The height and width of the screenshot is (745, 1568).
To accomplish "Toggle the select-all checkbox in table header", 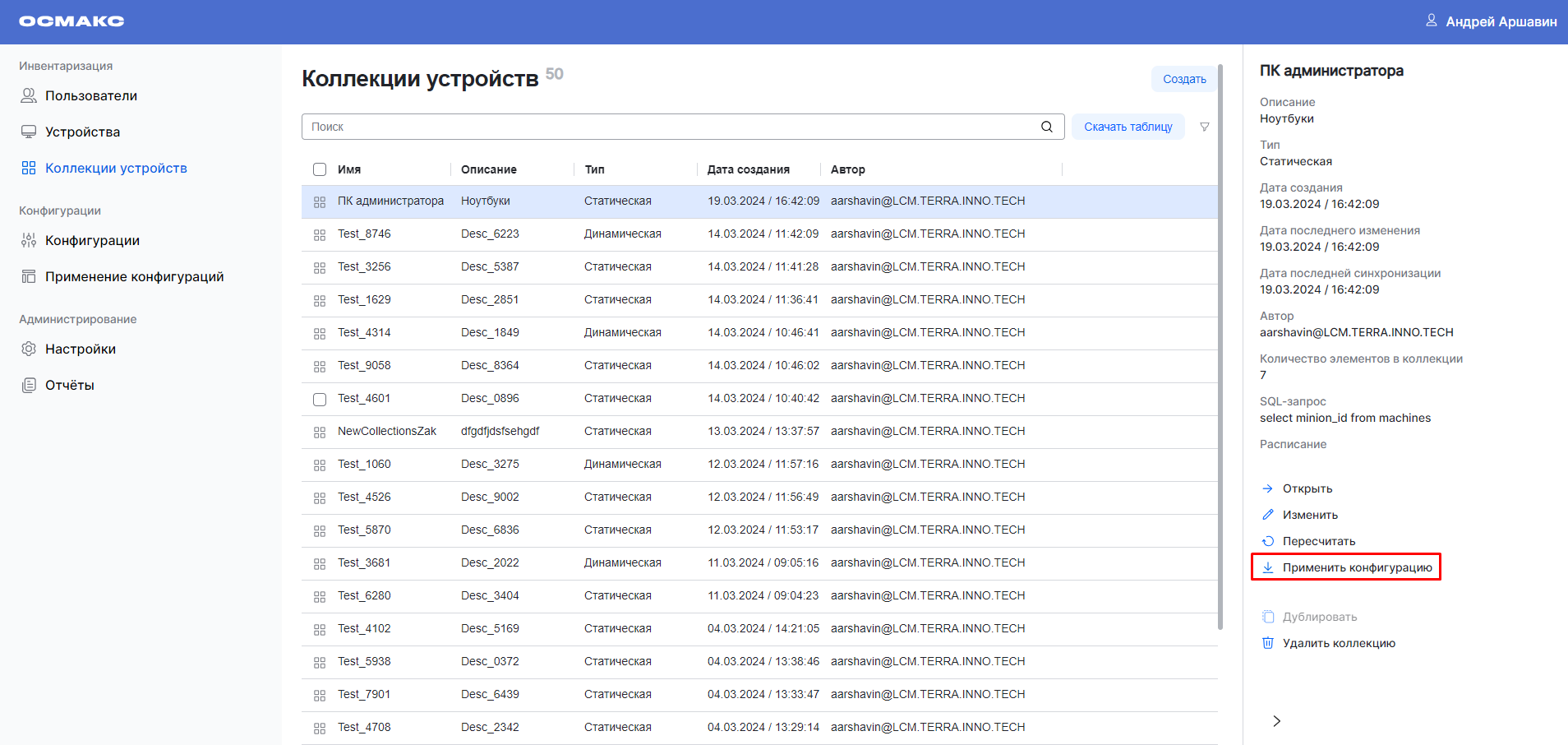I will pos(320,169).
